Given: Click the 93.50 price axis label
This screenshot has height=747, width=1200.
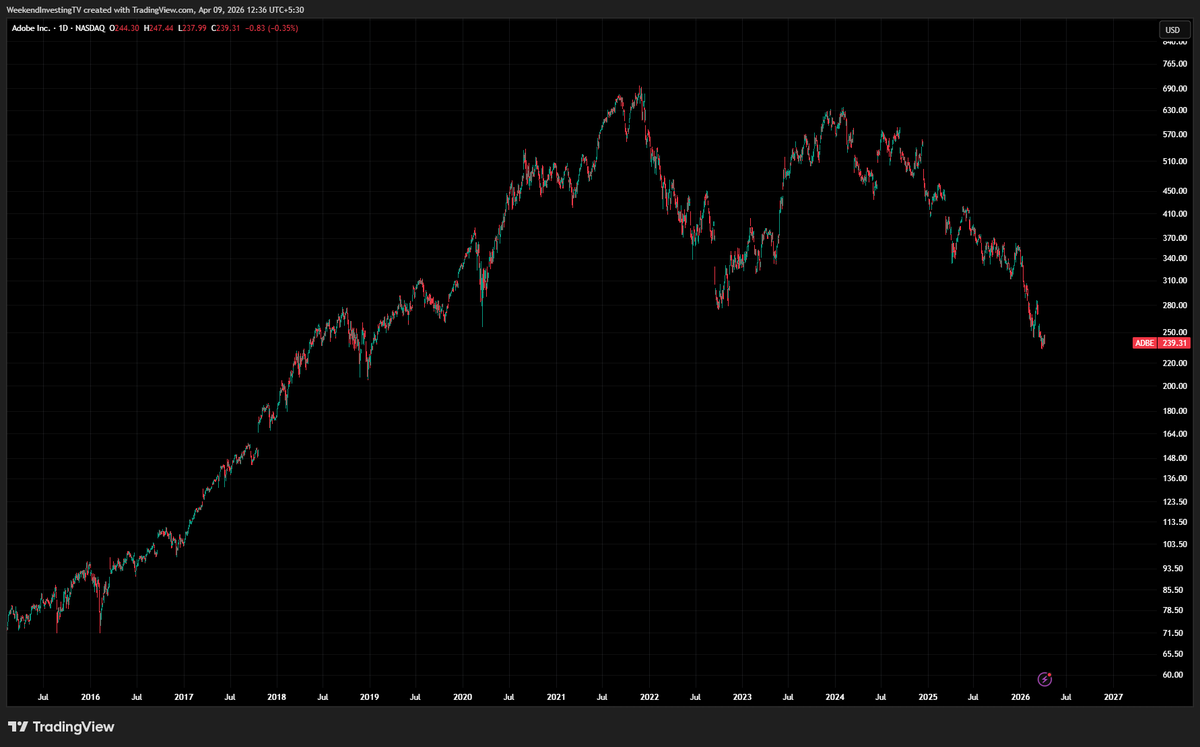Looking at the screenshot, I should click(x=1173, y=568).
